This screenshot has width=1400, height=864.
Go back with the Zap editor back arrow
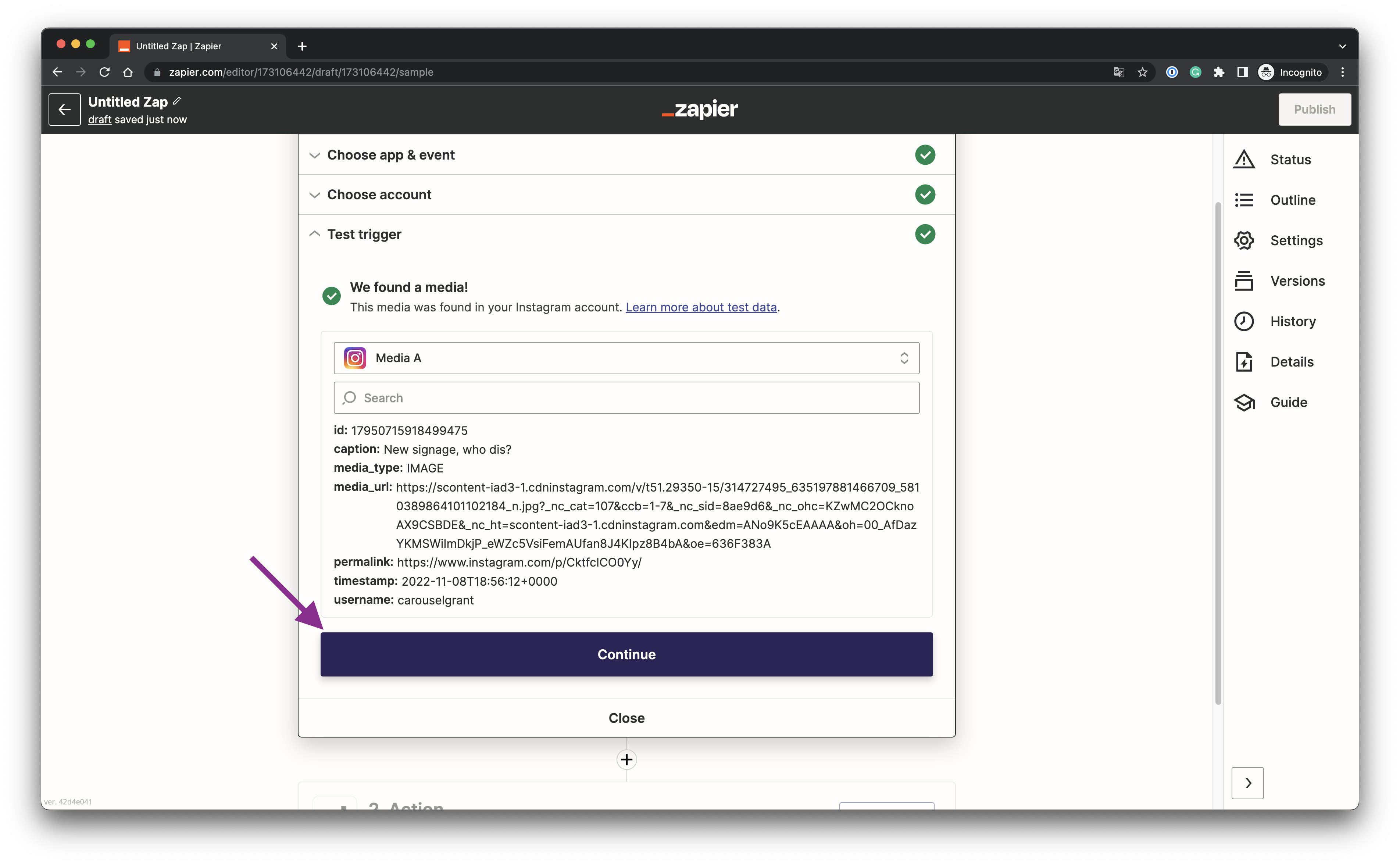[65, 109]
